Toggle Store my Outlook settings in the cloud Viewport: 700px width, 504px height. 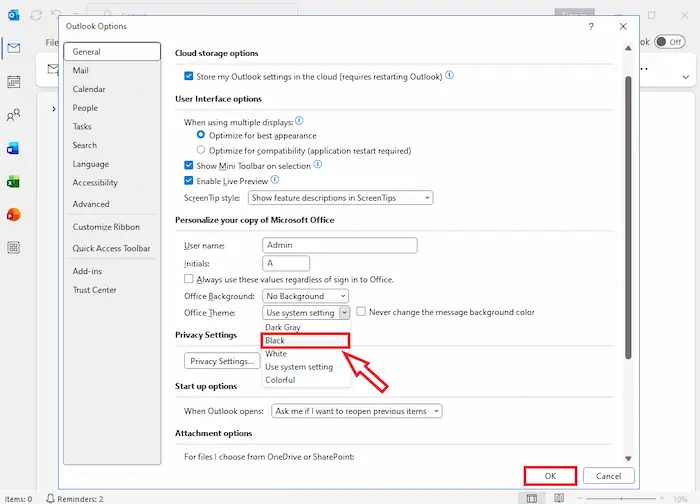pyautogui.click(x=188, y=76)
